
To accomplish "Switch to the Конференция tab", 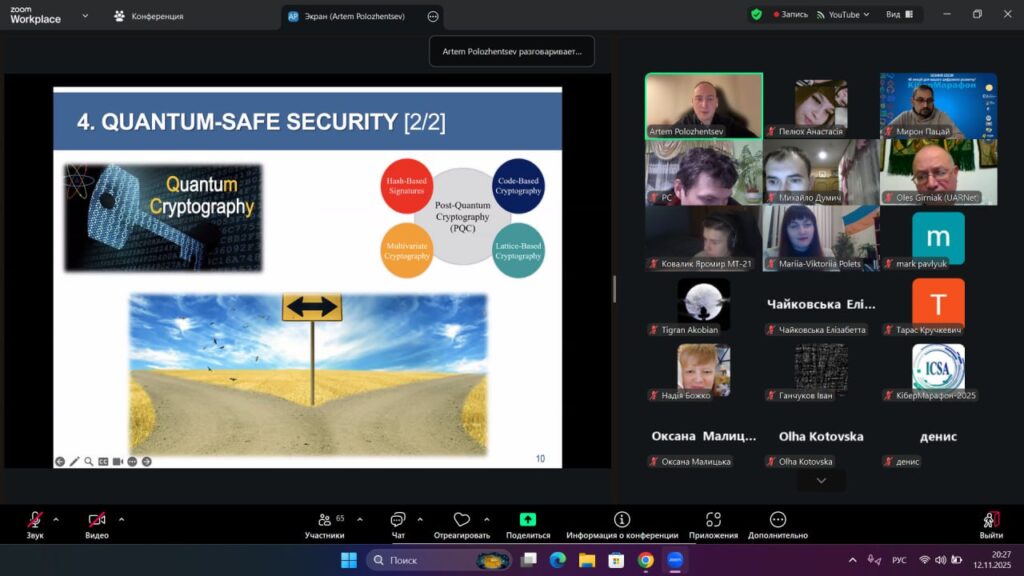I will pyautogui.click(x=148, y=16).
